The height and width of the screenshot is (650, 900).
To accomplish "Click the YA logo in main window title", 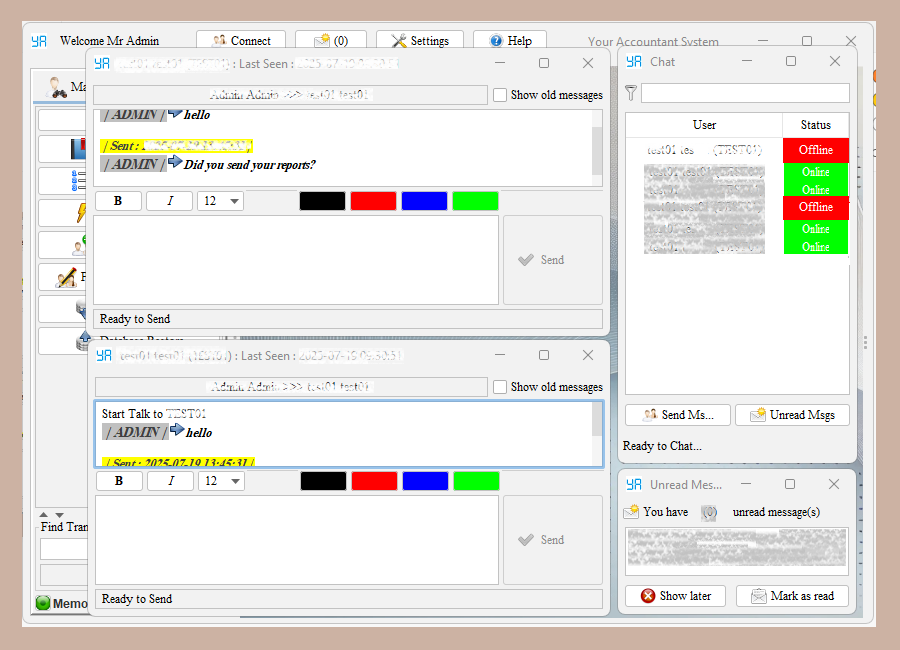I will [39, 41].
